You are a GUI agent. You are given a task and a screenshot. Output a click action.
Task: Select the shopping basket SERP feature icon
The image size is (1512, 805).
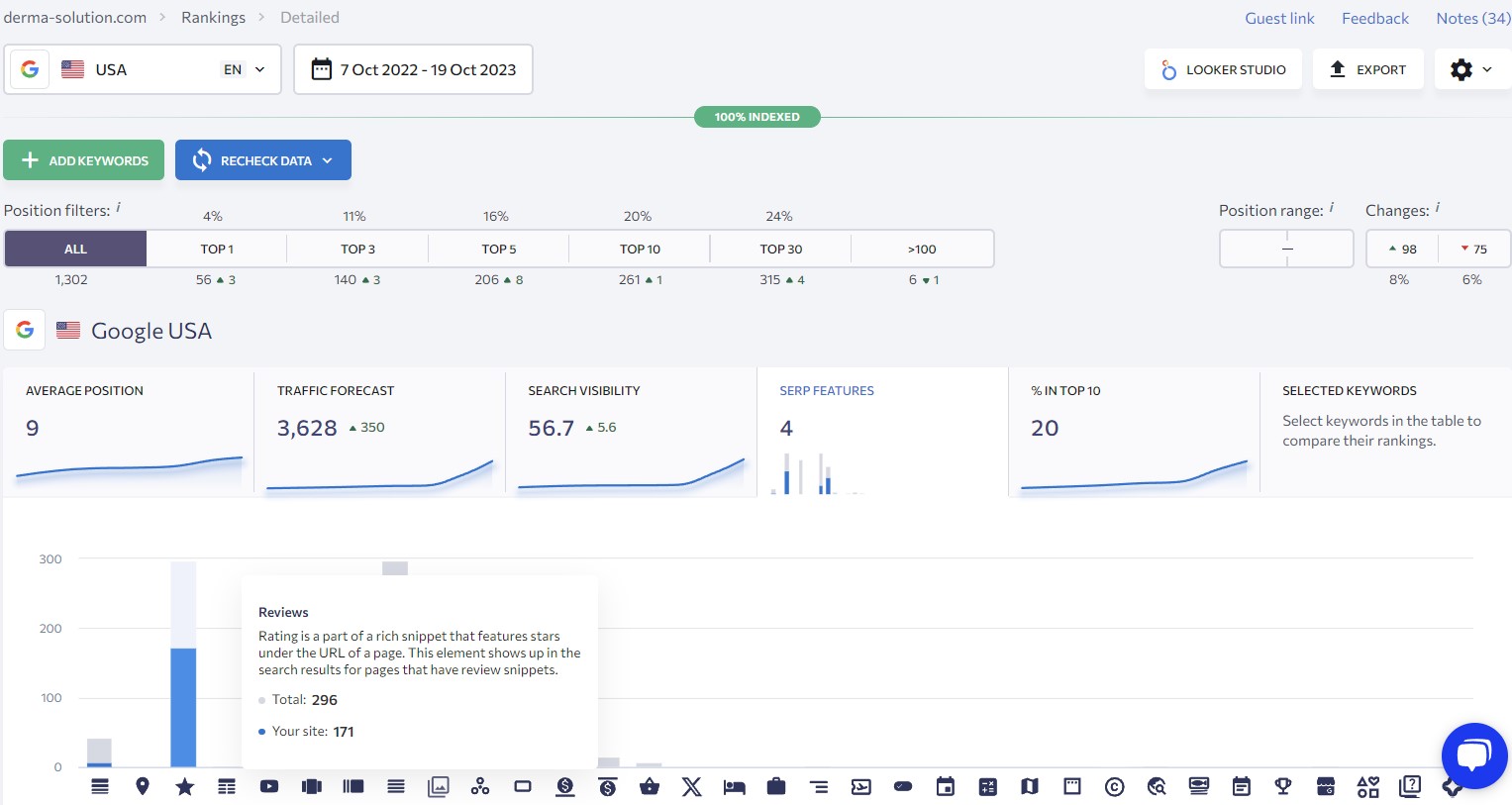(650, 786)
